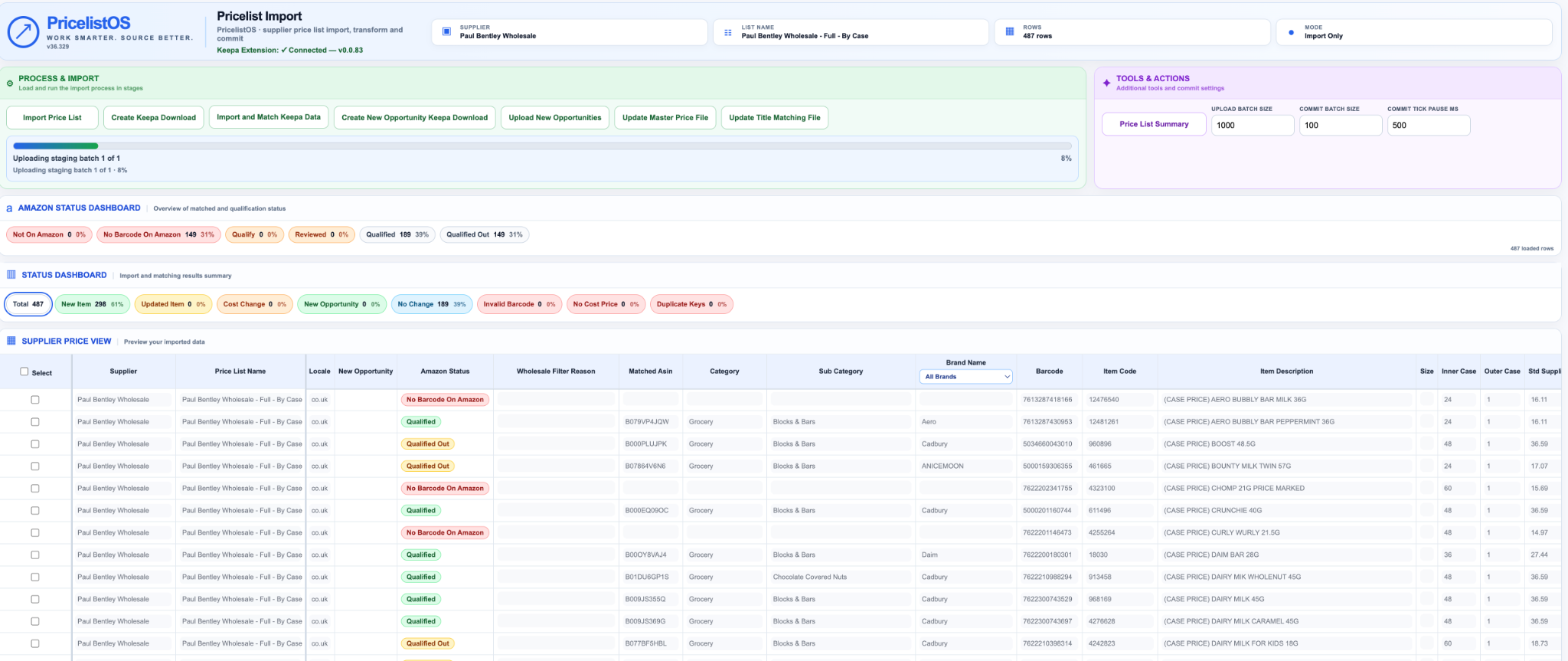
Task: Select the Cost Change chip
Action: click(255, 304)
